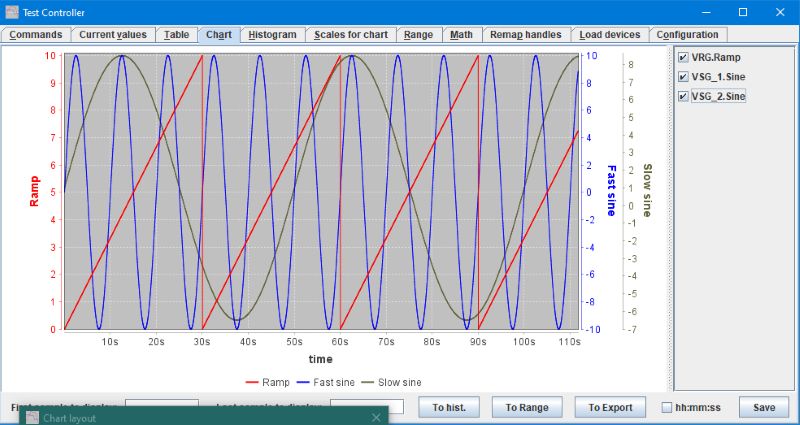Switch to the Current values tab
Viewport: 800px width, 425px height.
113,35
